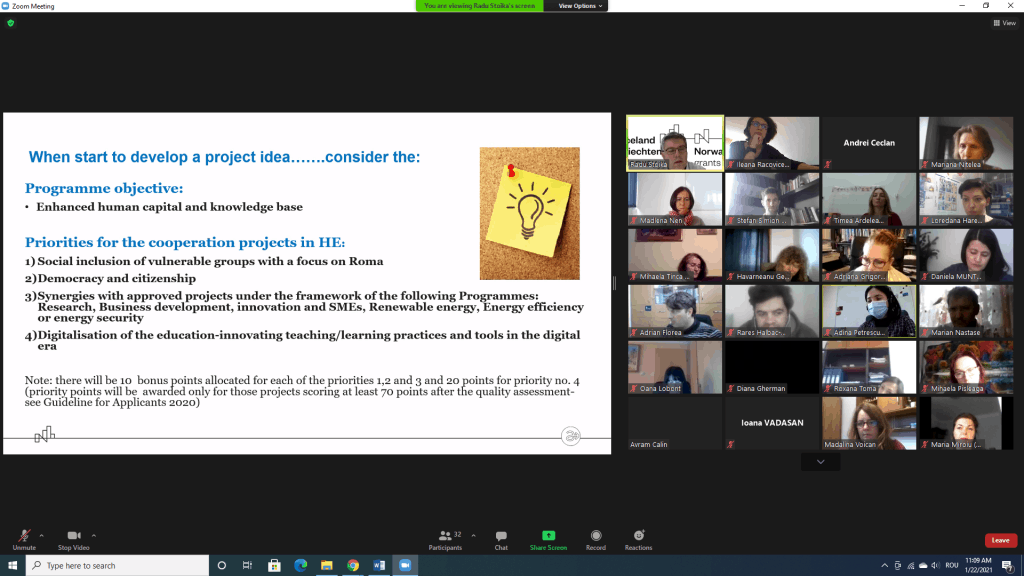The image size is (1024, 576).
Task: Open the Reactions menu
Action: point(638,538)
